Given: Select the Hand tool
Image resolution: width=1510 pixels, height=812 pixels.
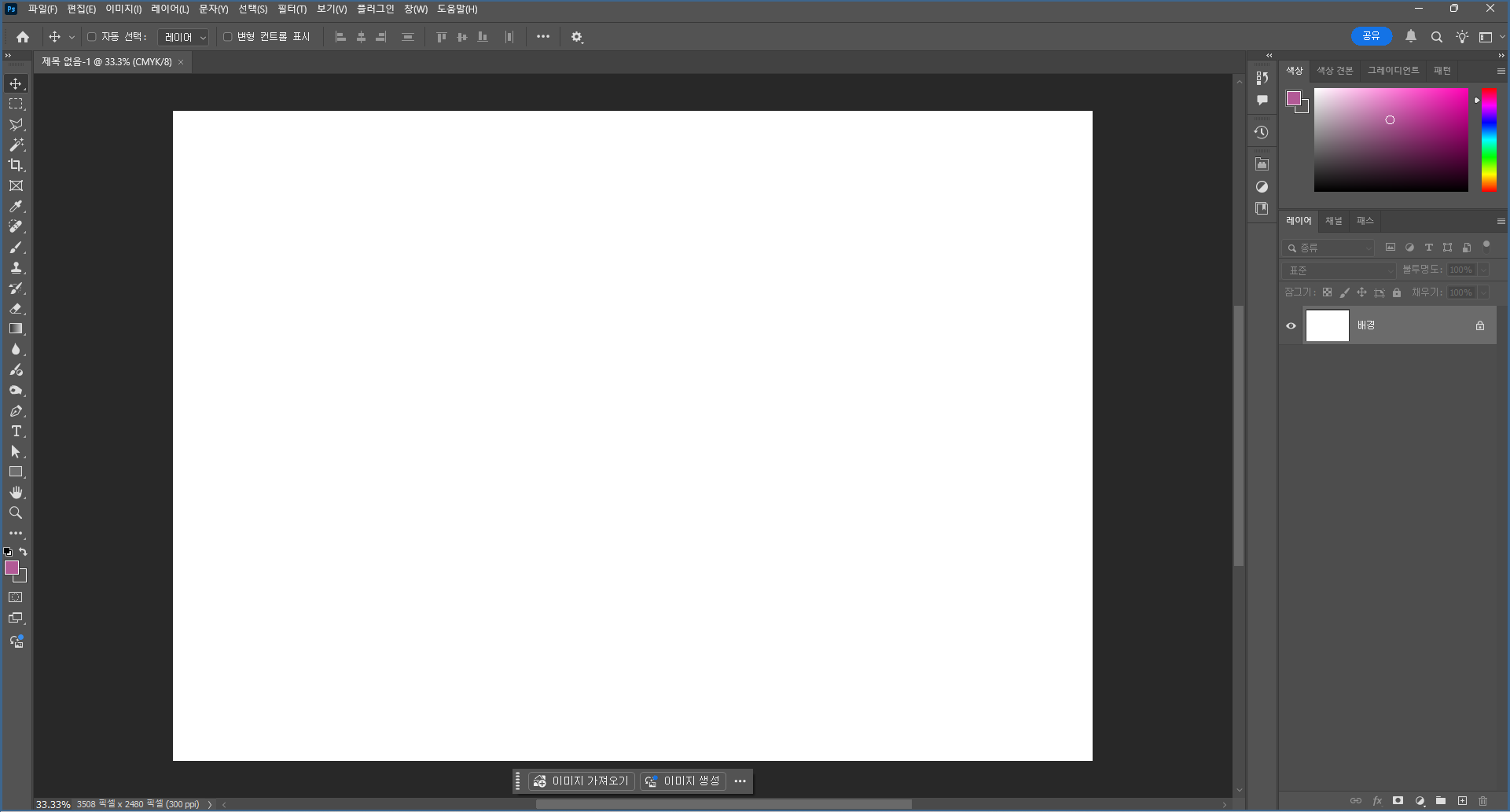Looking at the screenshot, I should coord(16,492).
